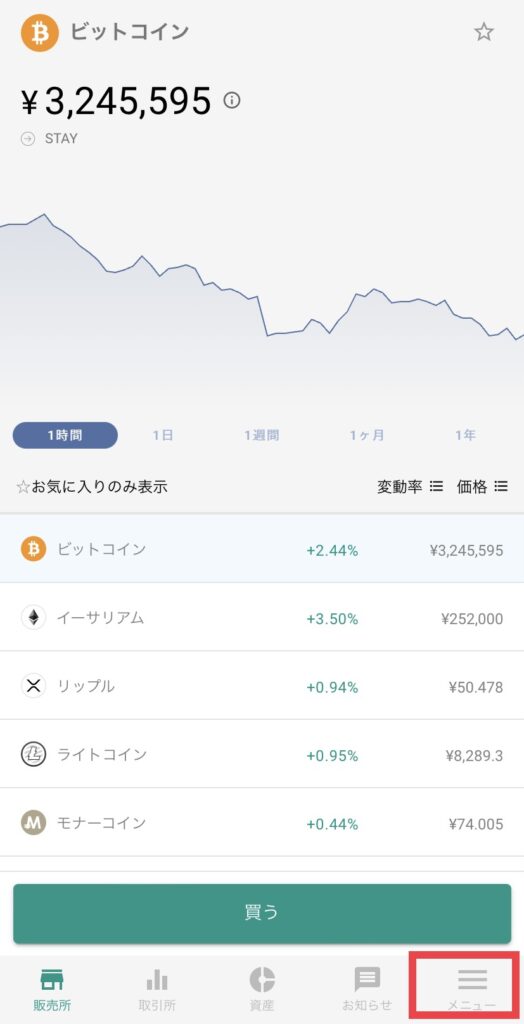Tap the ライトコイン coin logo
Viewport: 524px width, 1024px height.
coord(33,754)
